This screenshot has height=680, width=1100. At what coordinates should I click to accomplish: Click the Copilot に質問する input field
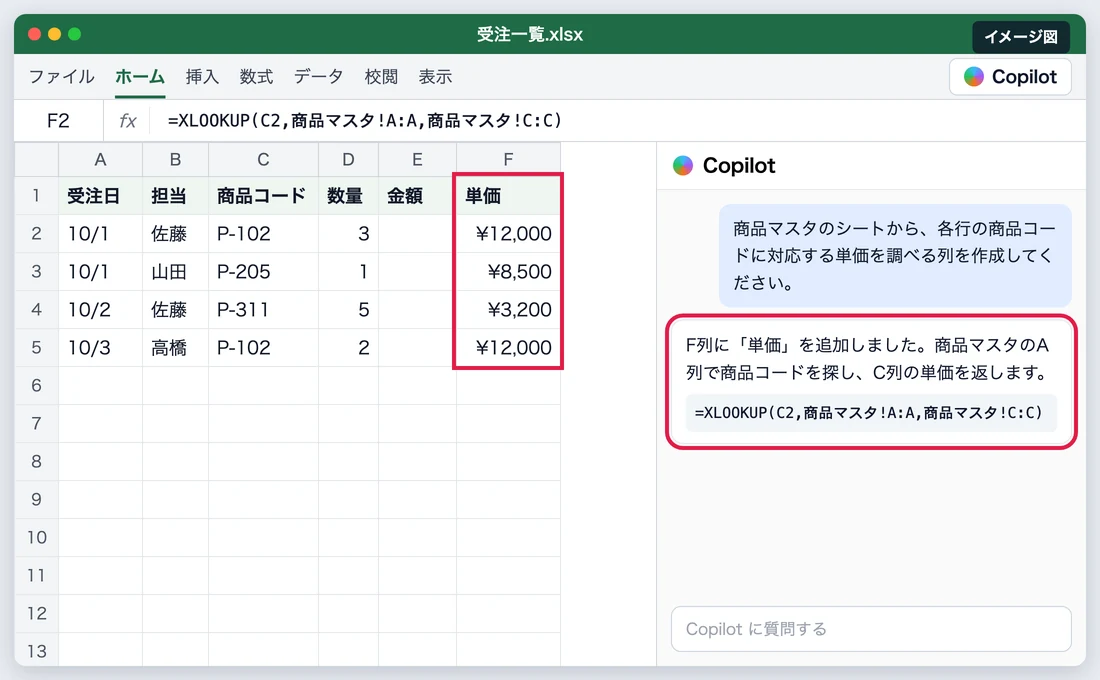coord(871,629)
